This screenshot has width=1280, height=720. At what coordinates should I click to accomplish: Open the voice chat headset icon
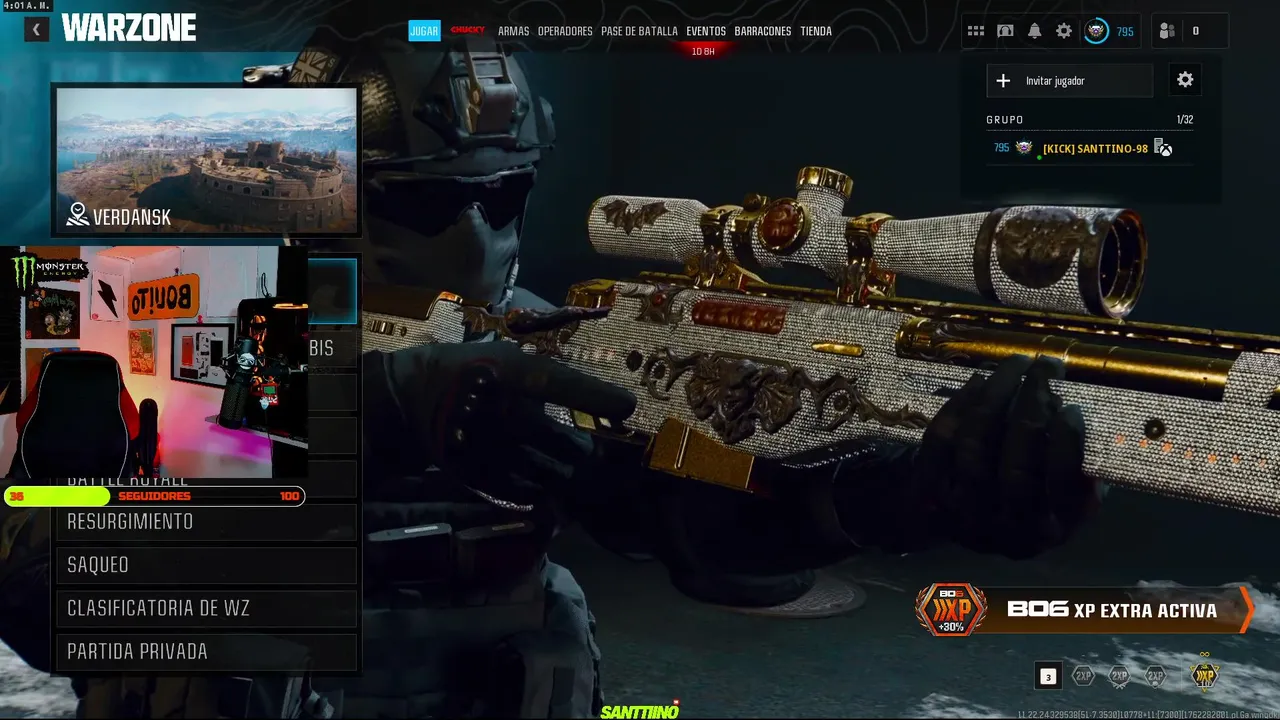pos(1005,31)
